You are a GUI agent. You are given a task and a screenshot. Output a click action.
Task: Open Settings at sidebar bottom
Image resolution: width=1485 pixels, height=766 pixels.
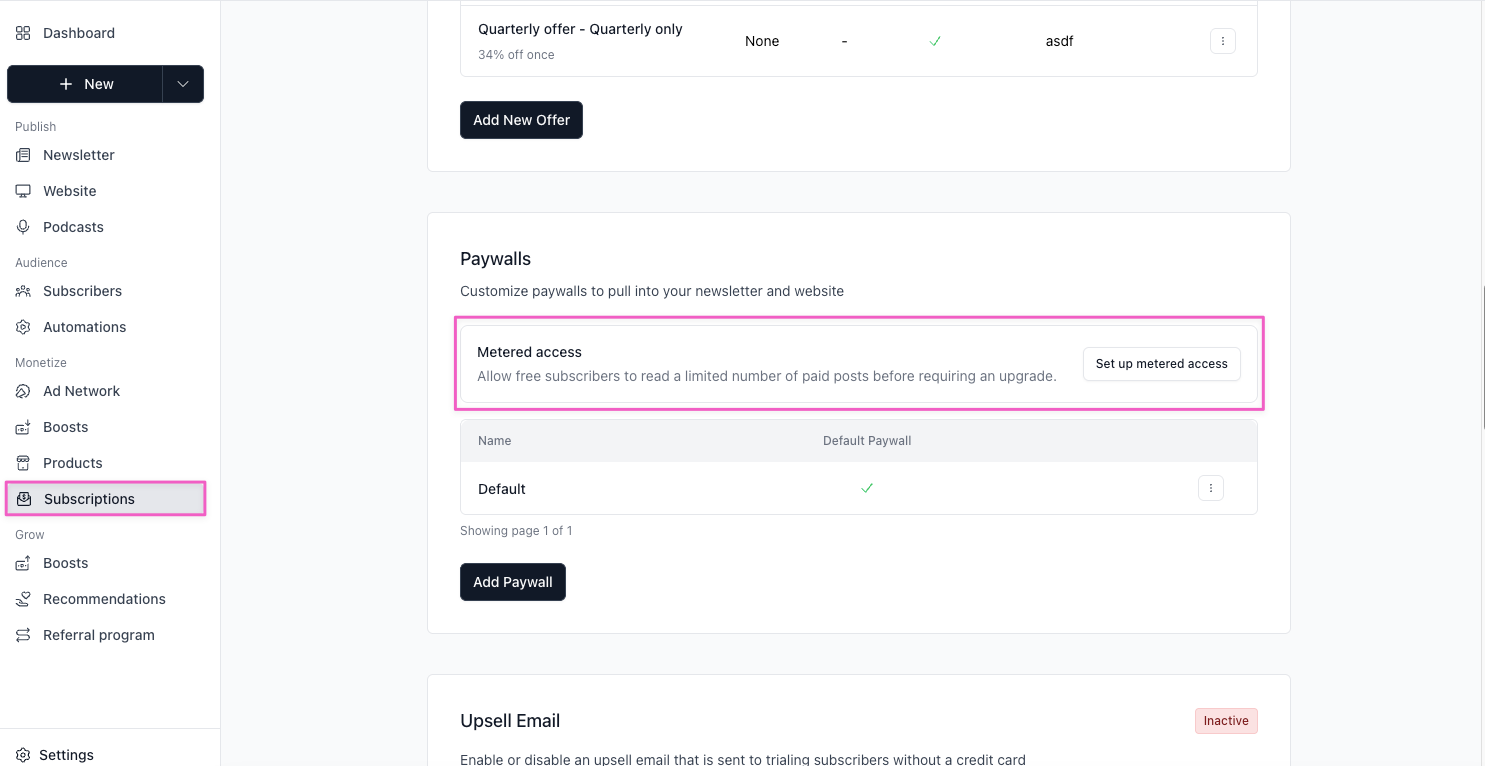pos(66,755)
